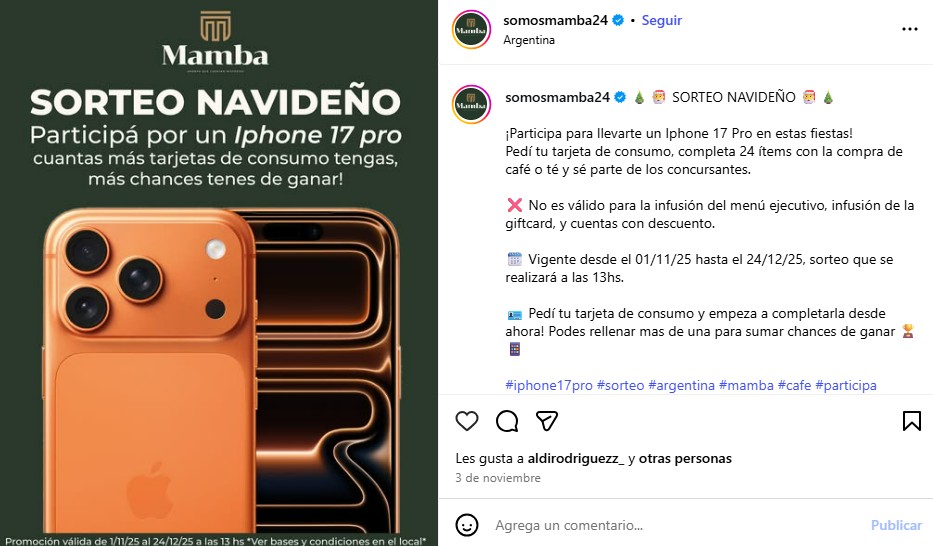The width and height of the screenshot is (933, 546).
Task: Open emoji picker in comment box
Action: point(466,525)
